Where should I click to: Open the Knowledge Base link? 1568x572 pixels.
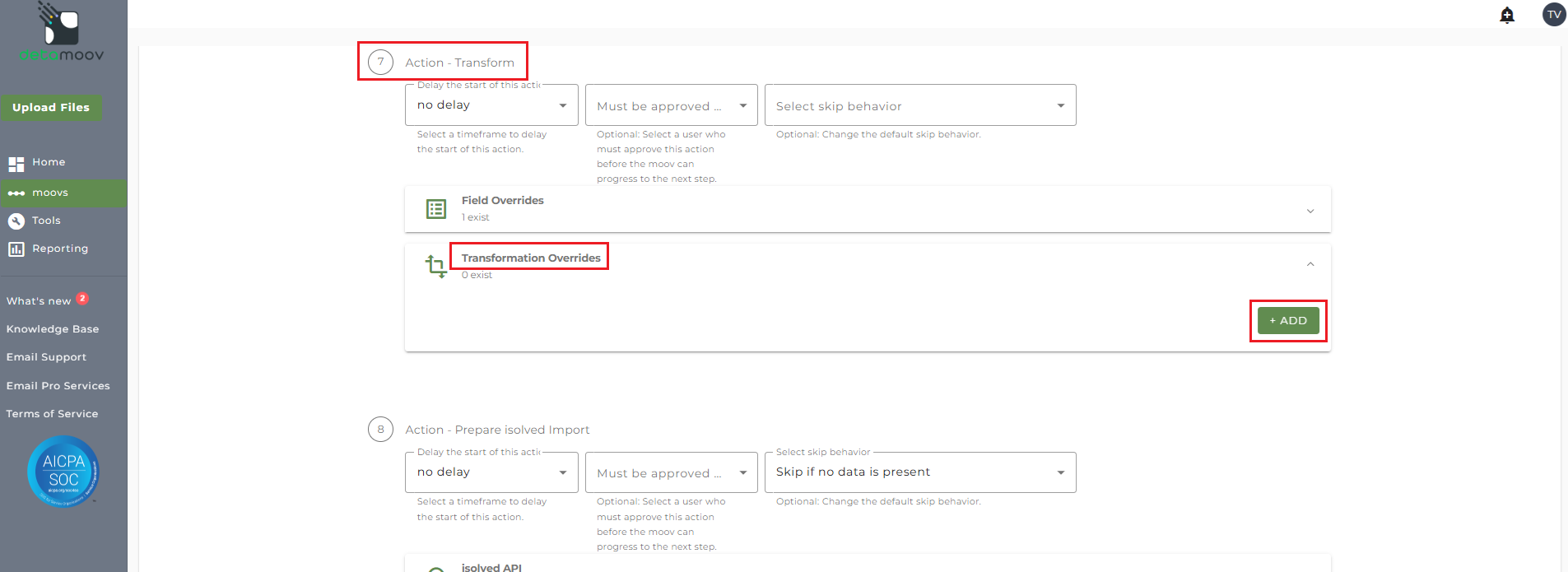click(53, 329)
